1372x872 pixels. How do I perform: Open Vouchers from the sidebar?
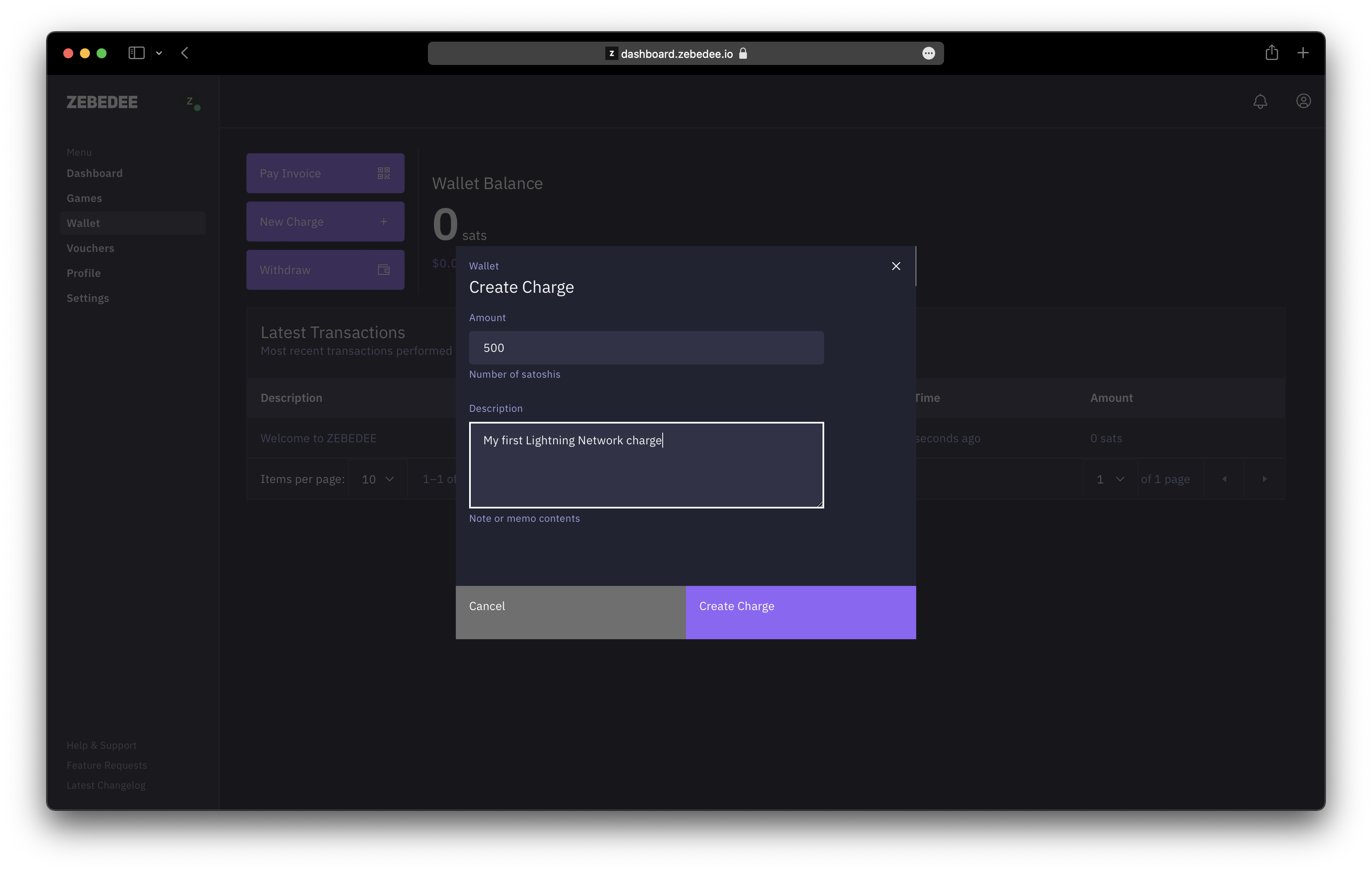pyautogui.click(x=91, y=248)
